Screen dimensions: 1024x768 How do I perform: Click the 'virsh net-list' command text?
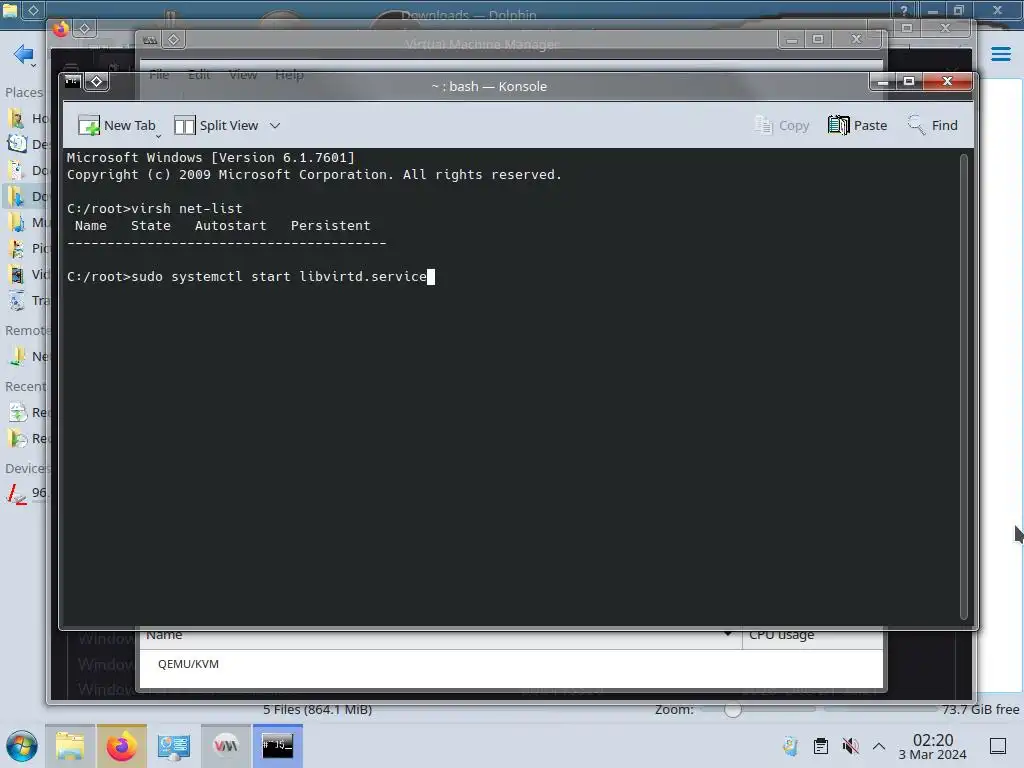pos(187,208)
